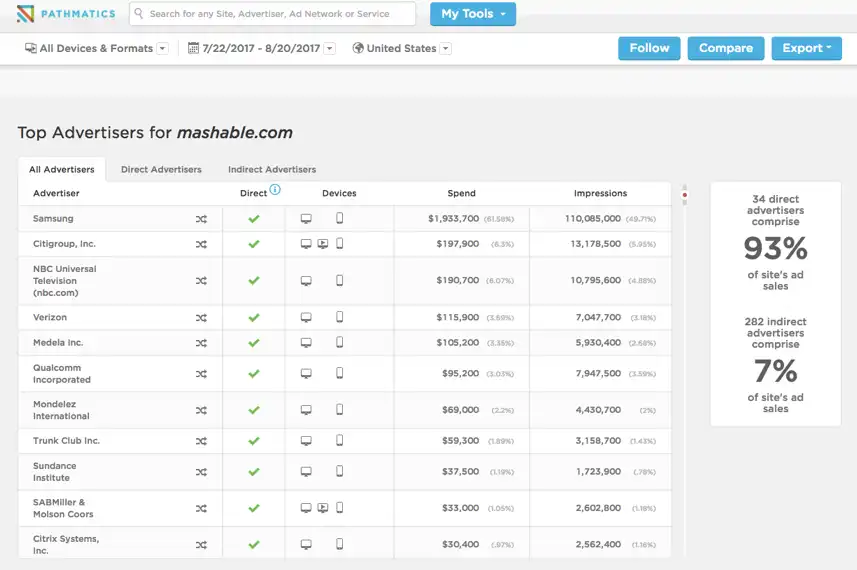Click shuffle icon for Mondelez International

pos(201,410)
